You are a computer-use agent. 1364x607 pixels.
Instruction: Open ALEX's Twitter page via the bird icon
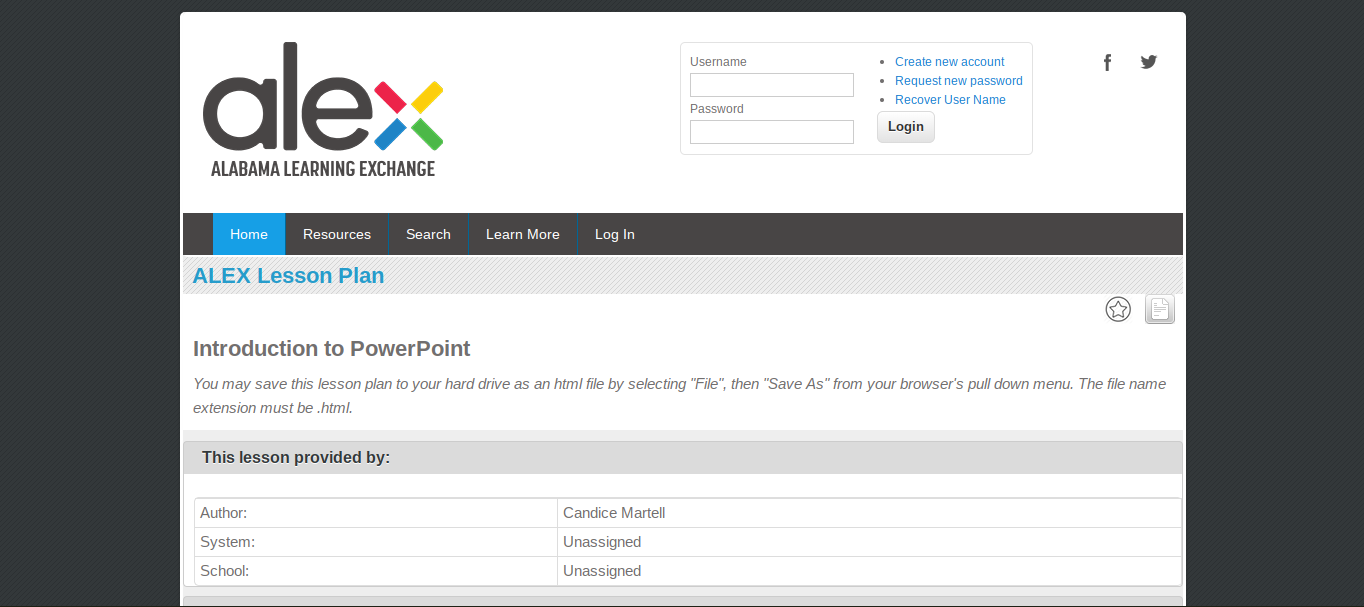[x=1148, y=62]
